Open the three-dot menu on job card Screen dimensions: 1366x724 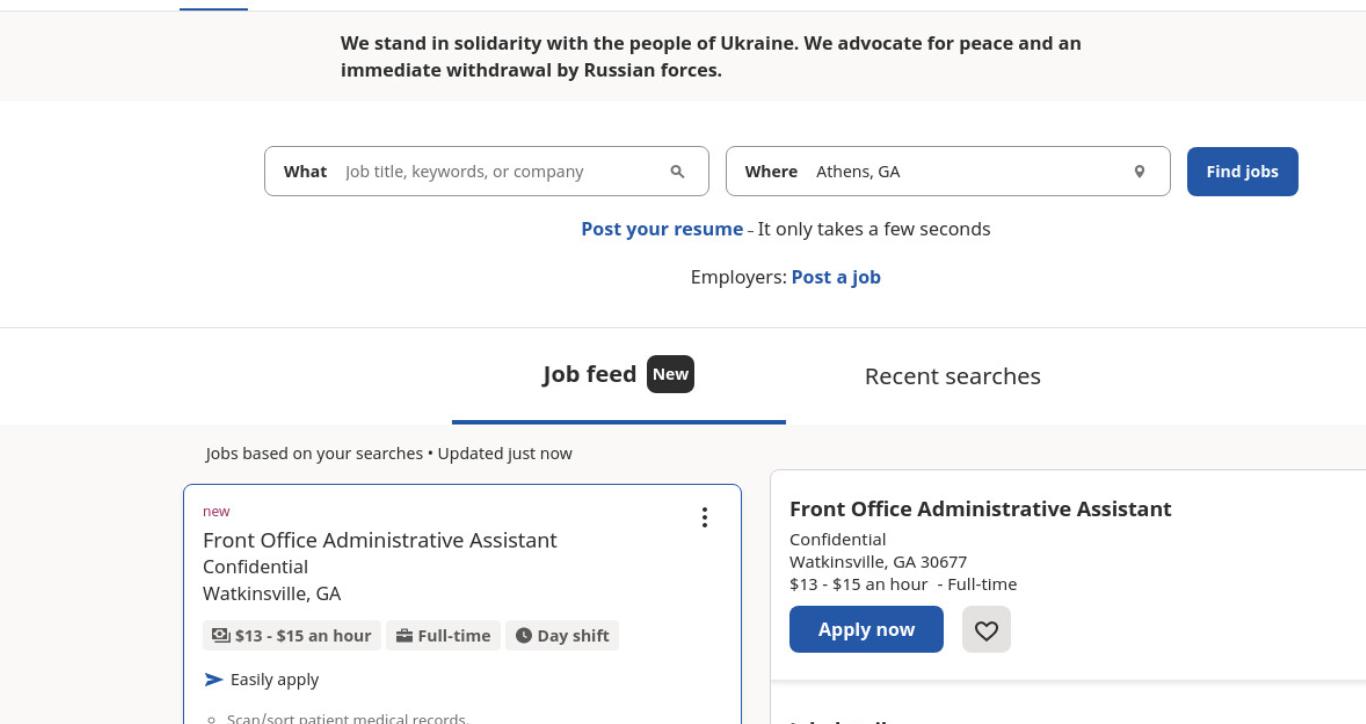705,517
